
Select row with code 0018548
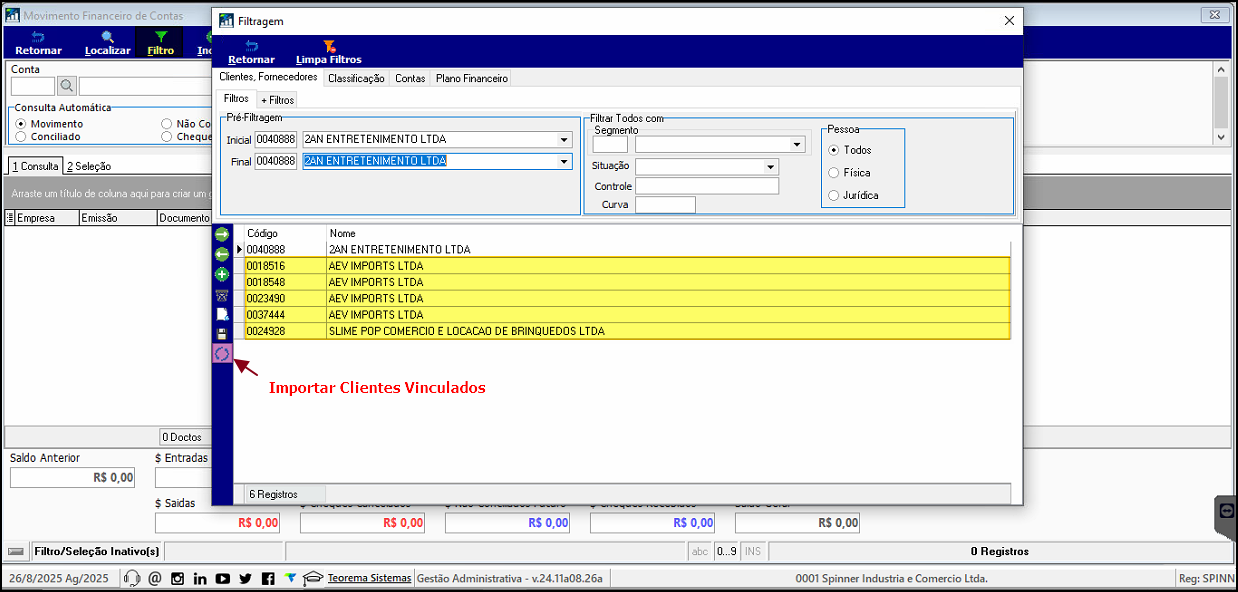click(x=627, y=282)
